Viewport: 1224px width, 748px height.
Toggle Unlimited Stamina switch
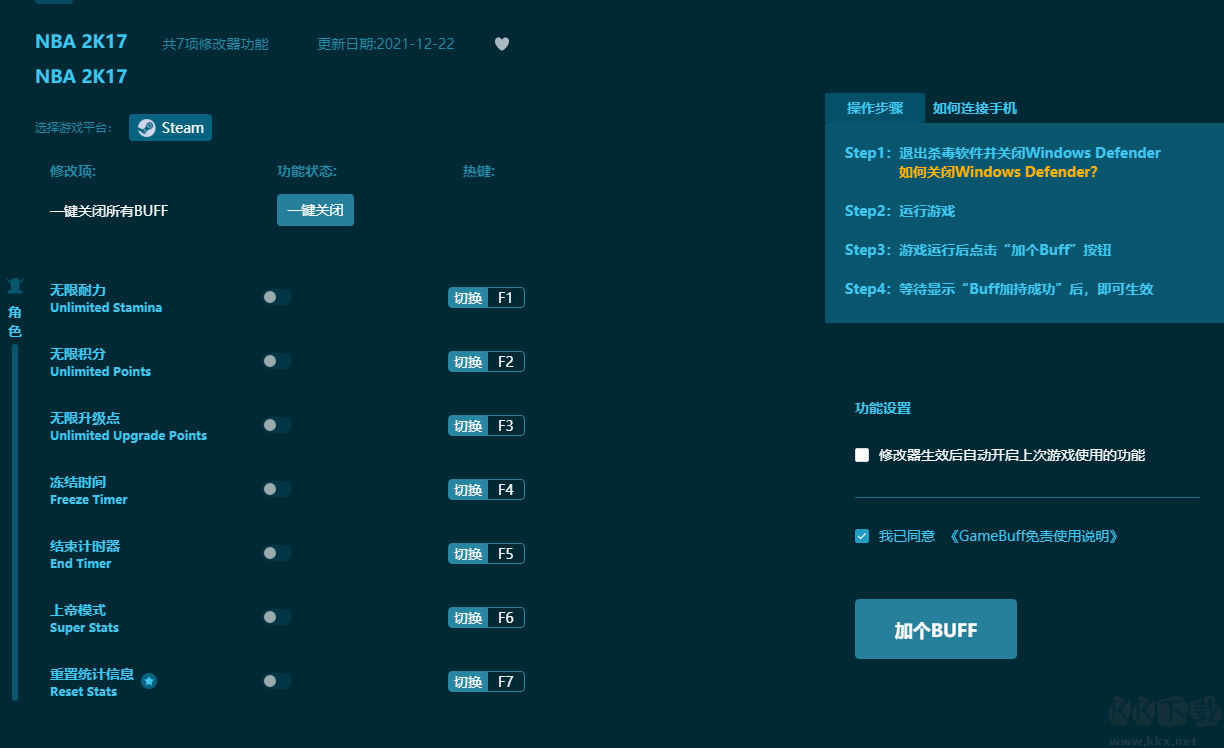[x=277, y=297]
